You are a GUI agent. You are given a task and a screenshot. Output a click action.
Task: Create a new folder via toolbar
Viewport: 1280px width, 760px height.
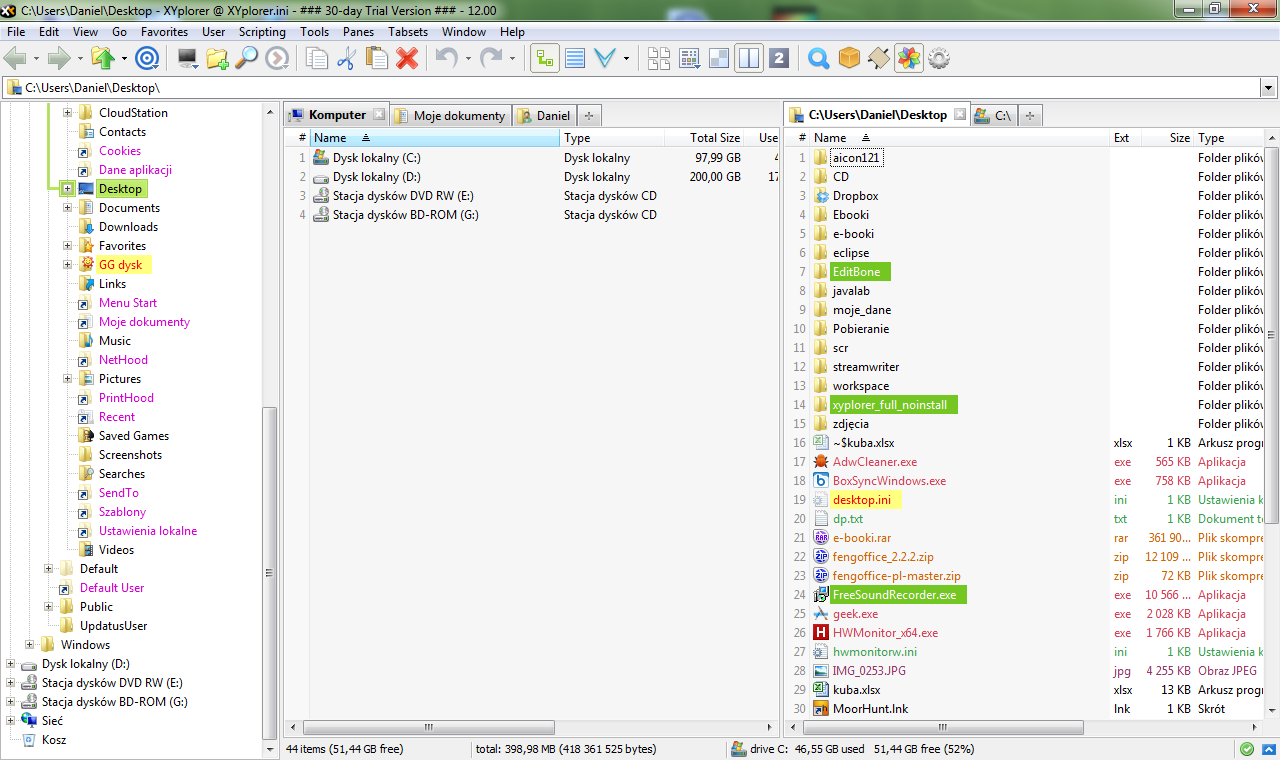coord(217,59)
